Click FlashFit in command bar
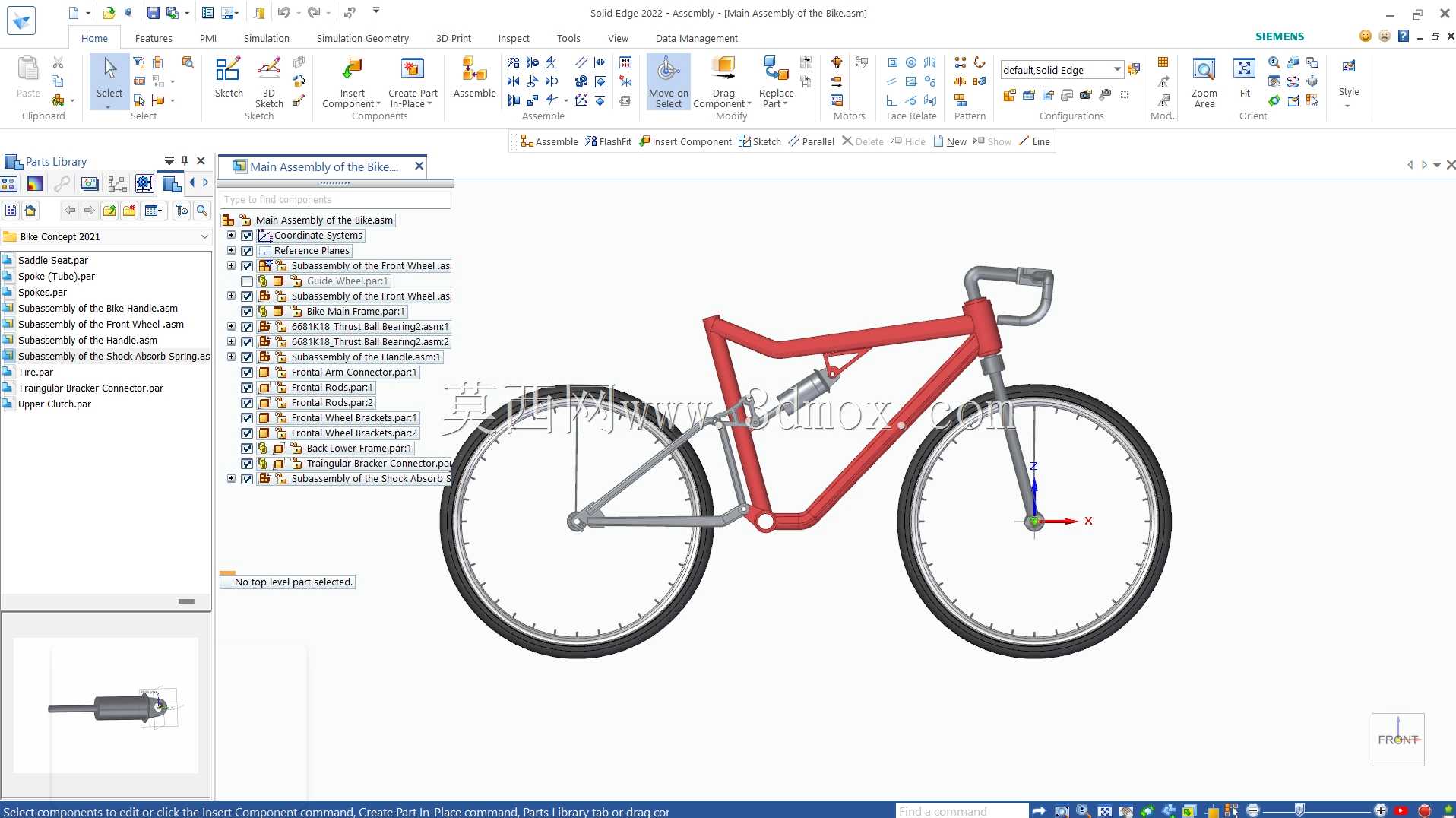This screenshot has height=818, width=1456. point(609,141)
